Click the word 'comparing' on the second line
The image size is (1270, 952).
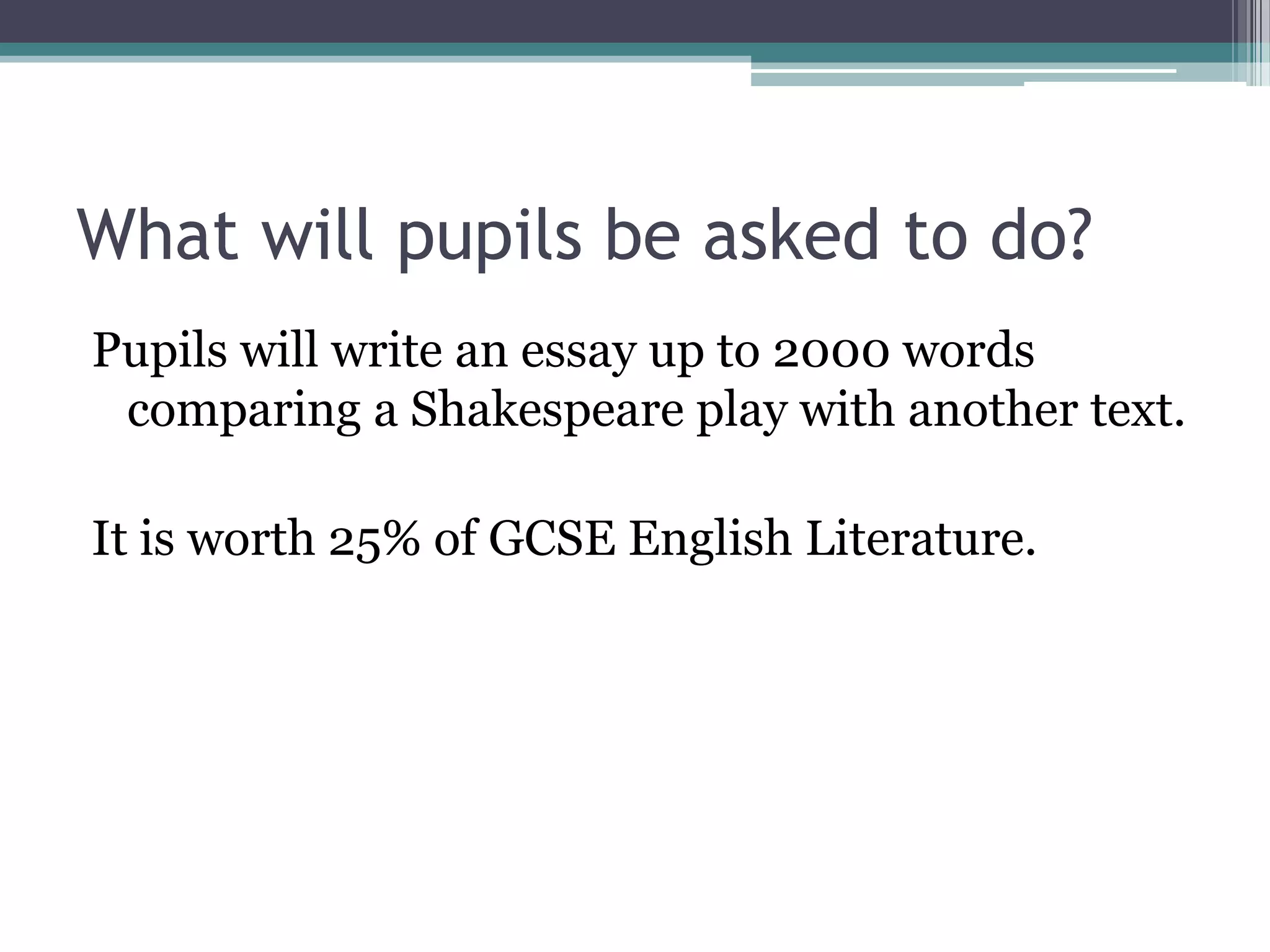244,412
